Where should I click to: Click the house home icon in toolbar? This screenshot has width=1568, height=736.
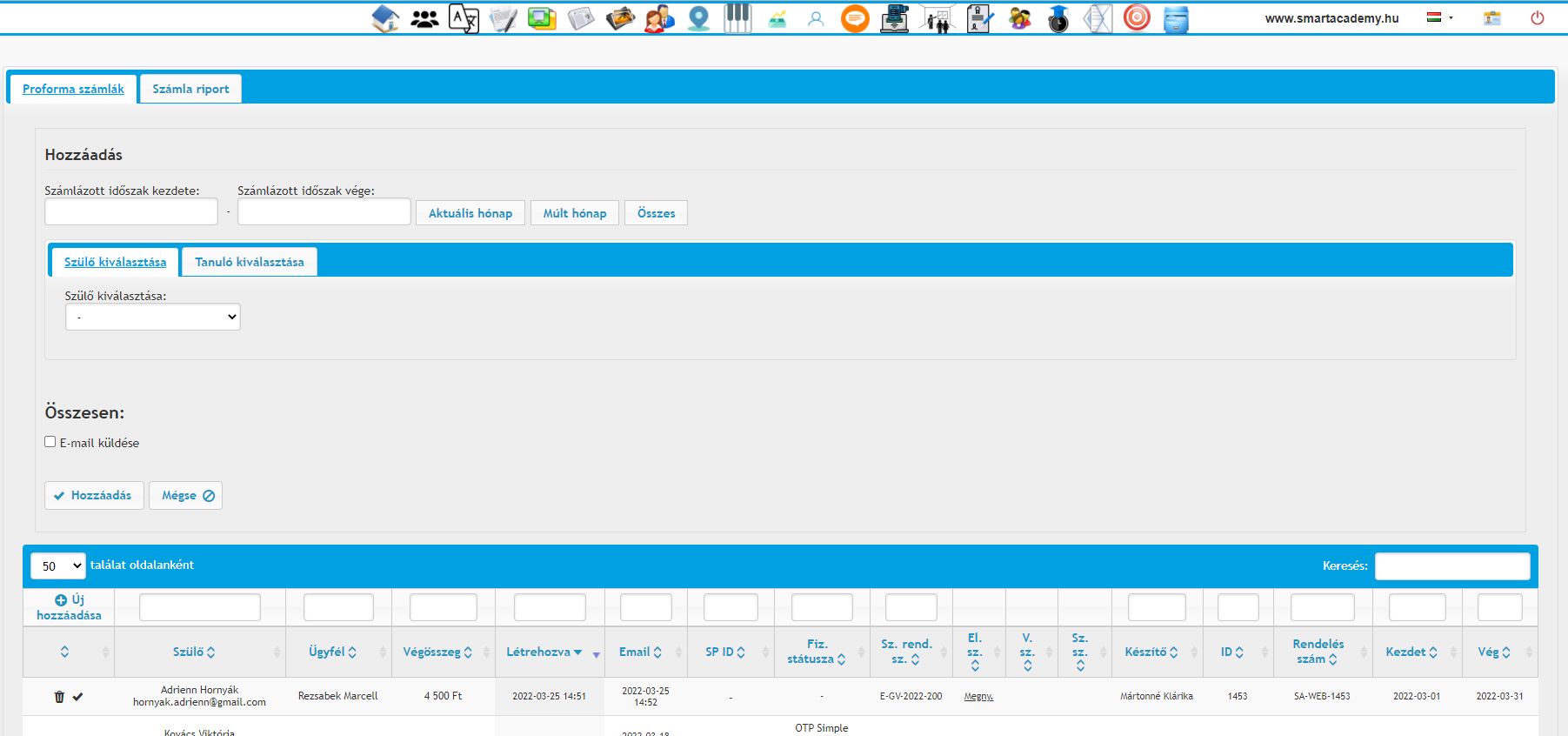point(385,18)
